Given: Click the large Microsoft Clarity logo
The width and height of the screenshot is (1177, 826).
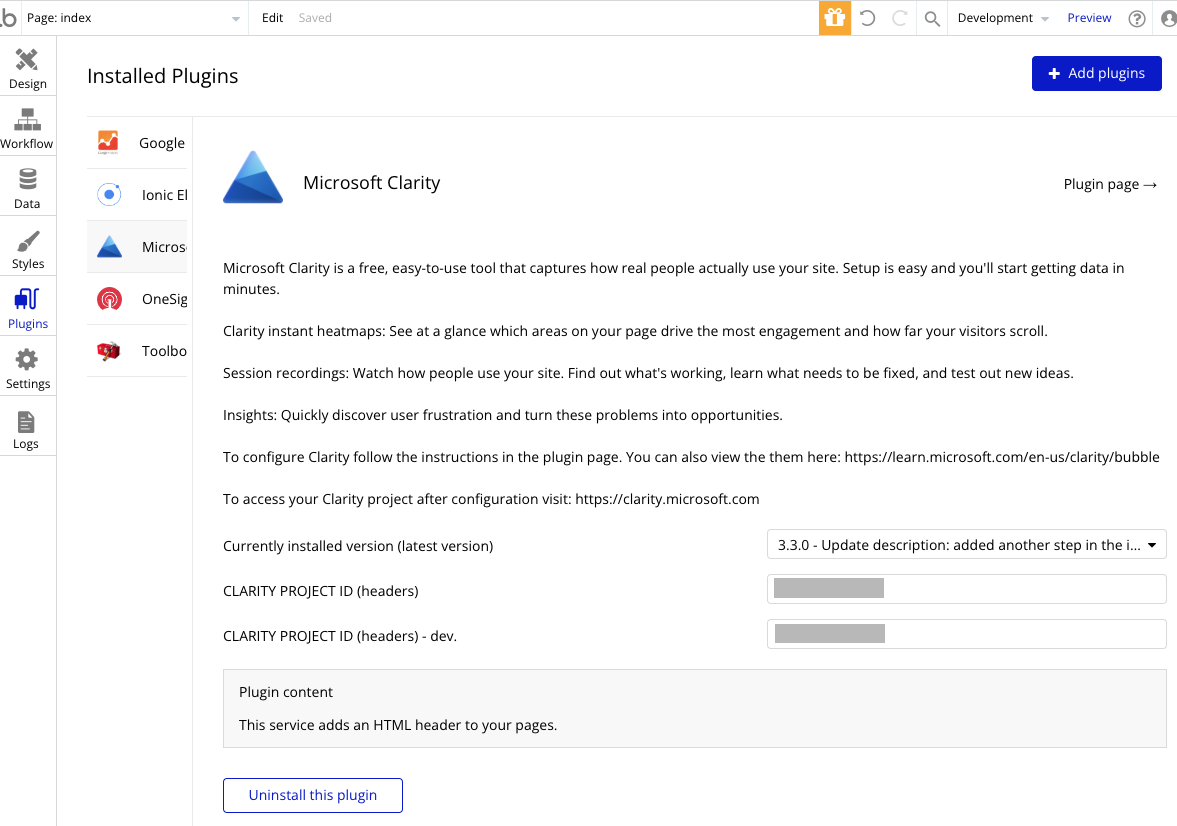Looking at the screenshot, I should [253, 177].
